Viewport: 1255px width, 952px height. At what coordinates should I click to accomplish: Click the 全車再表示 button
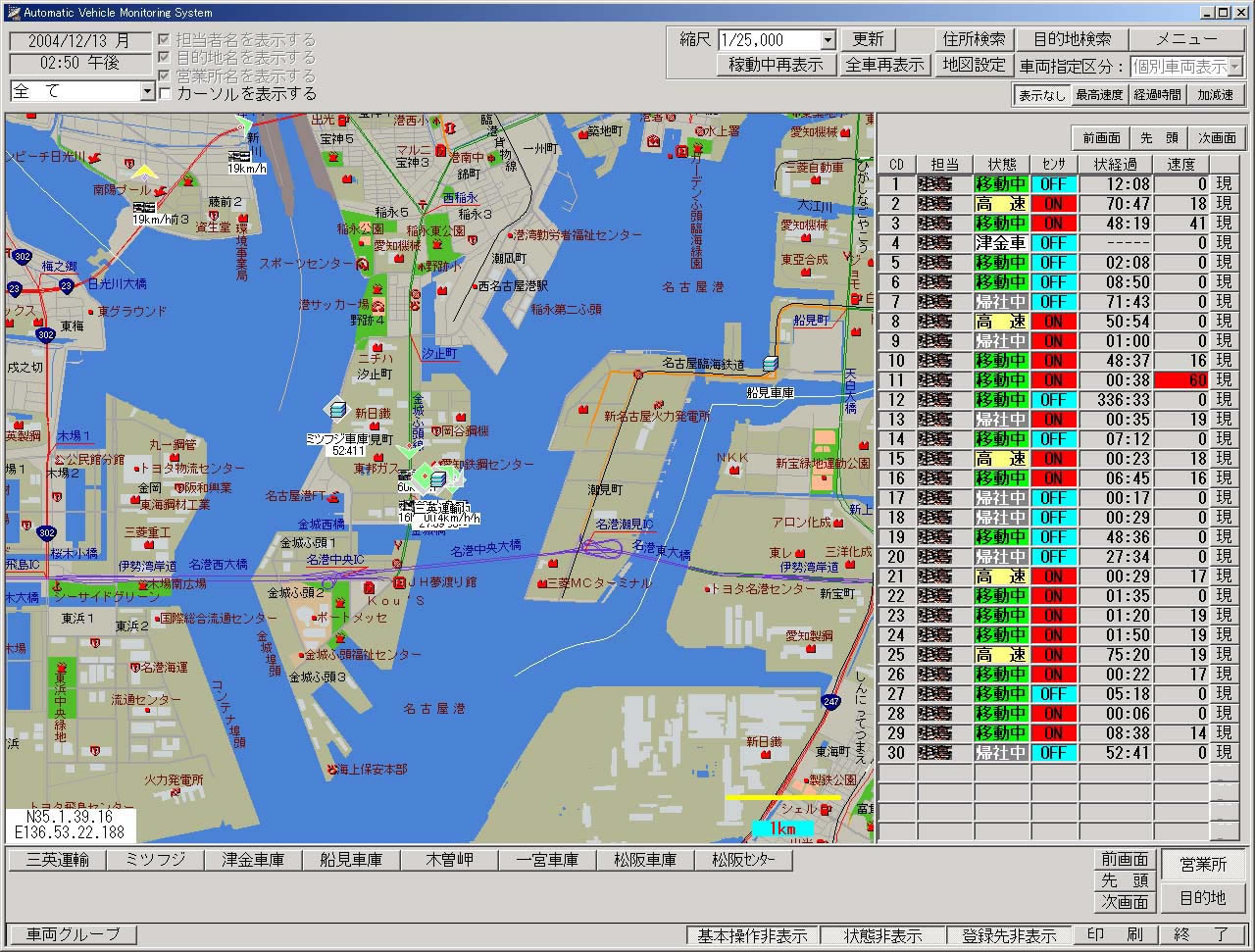884,65
